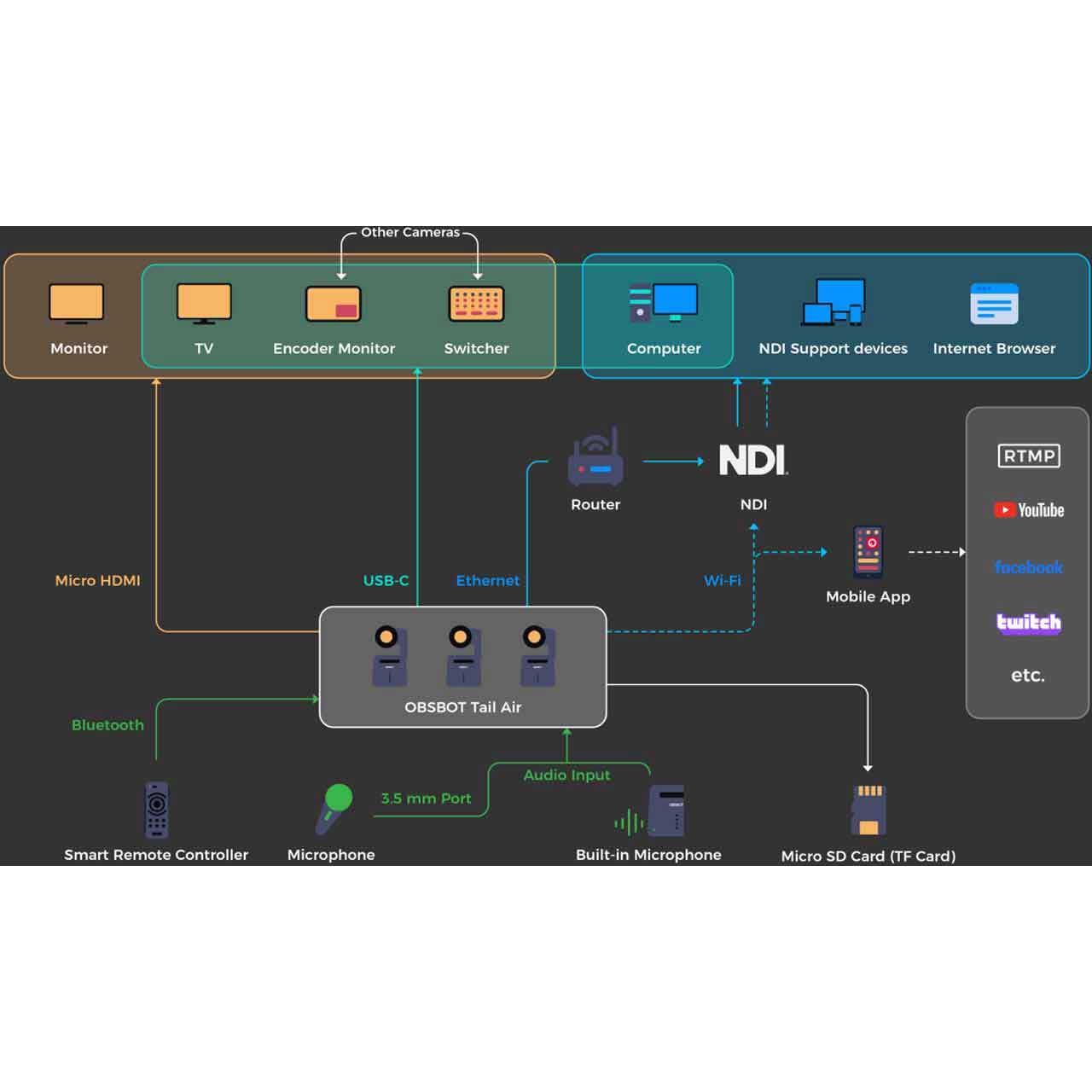
Task: Select the NDI Support devices icon
Action: point(833,303)
